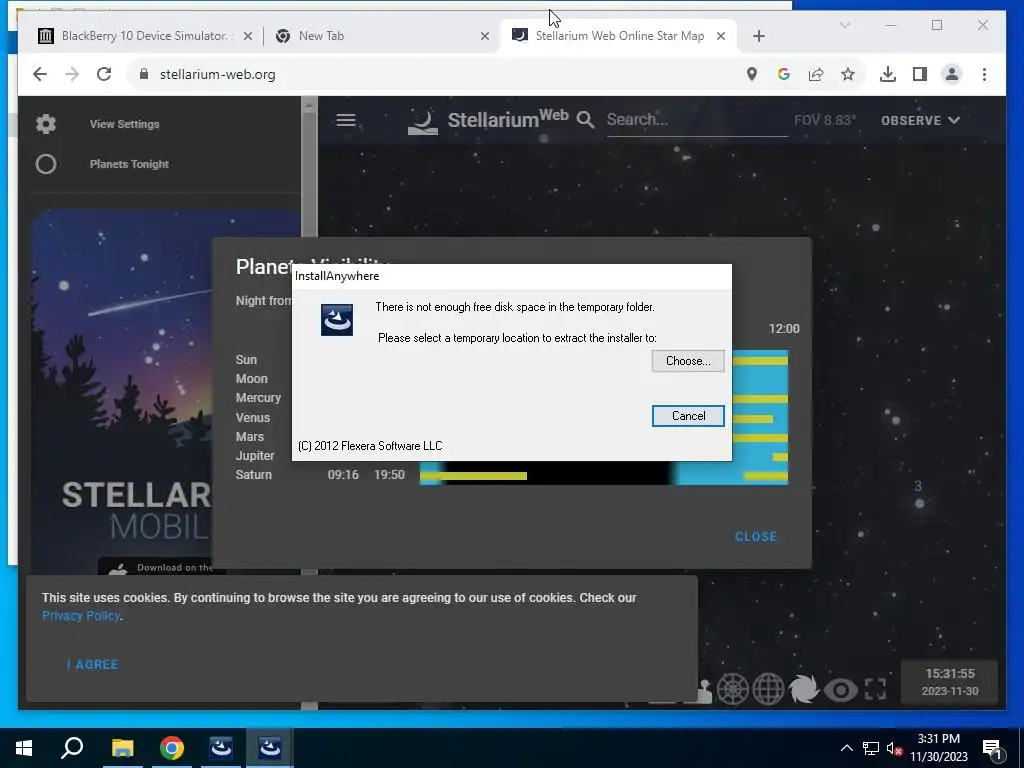Toggle deep sky objects galaxy icon
This screenshot has width=1024, height=768.
[x=803, y=689]
